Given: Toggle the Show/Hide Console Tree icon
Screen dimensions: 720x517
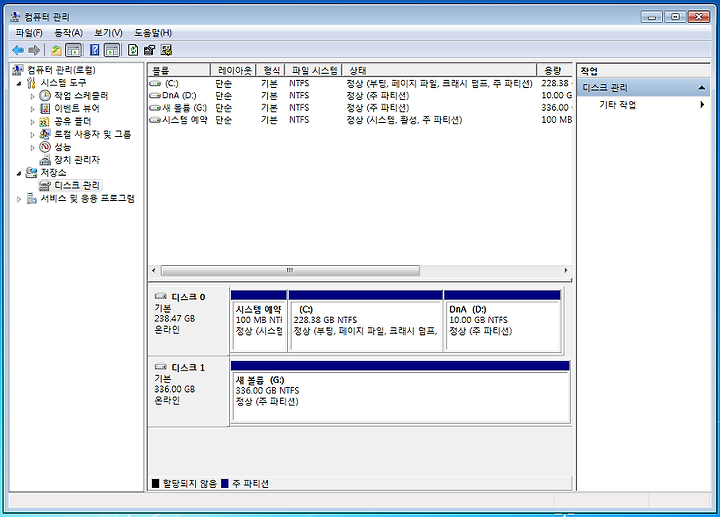Looking at the screenshot, I should tap(73, 50).
